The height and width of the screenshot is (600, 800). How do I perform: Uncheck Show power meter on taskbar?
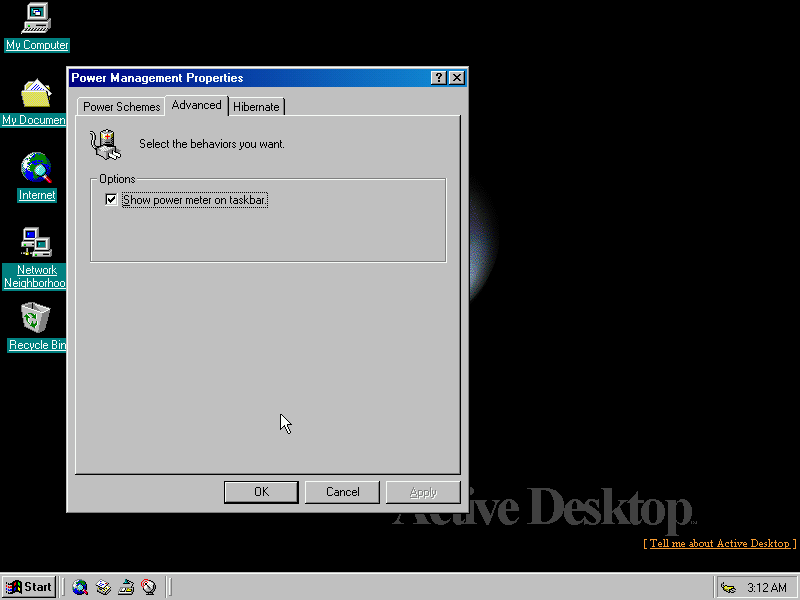[111, 200]
